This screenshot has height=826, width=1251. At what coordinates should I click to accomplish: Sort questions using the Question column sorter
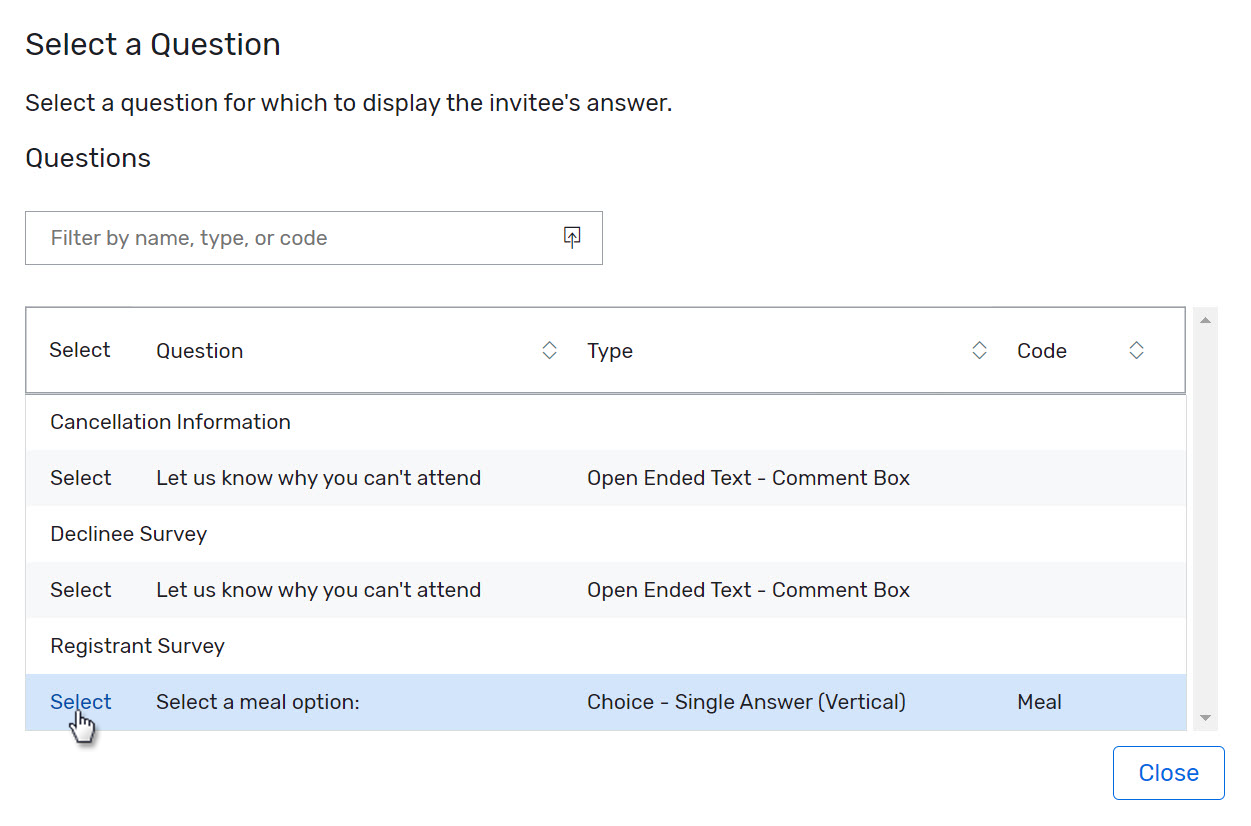coord(550,350)
